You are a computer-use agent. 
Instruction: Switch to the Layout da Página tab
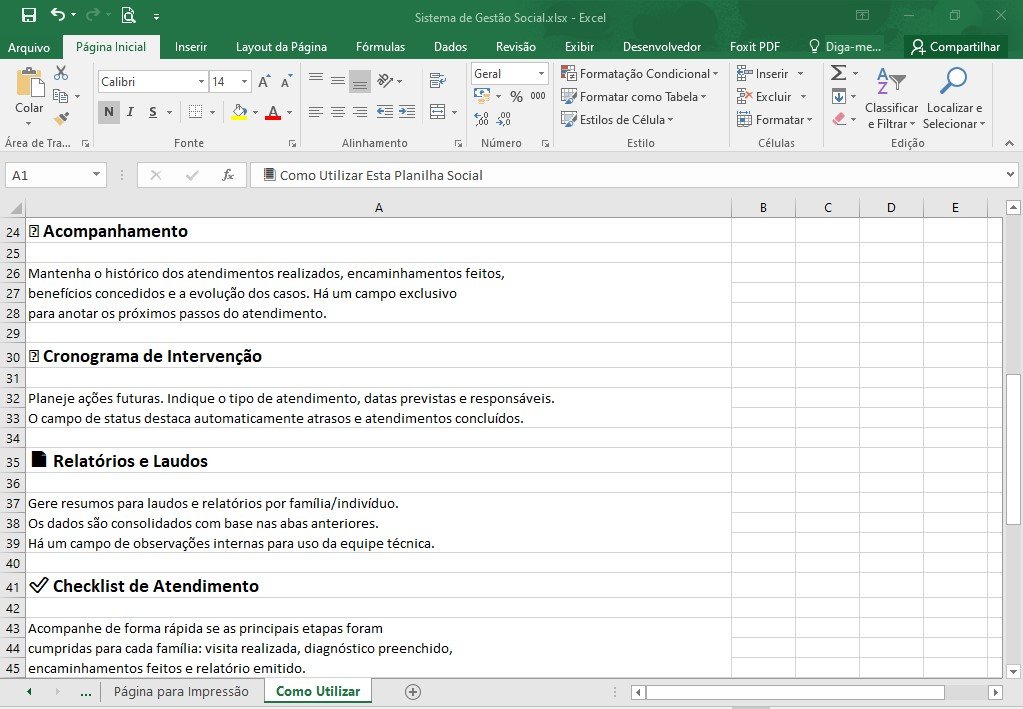[x=281, y=47]
